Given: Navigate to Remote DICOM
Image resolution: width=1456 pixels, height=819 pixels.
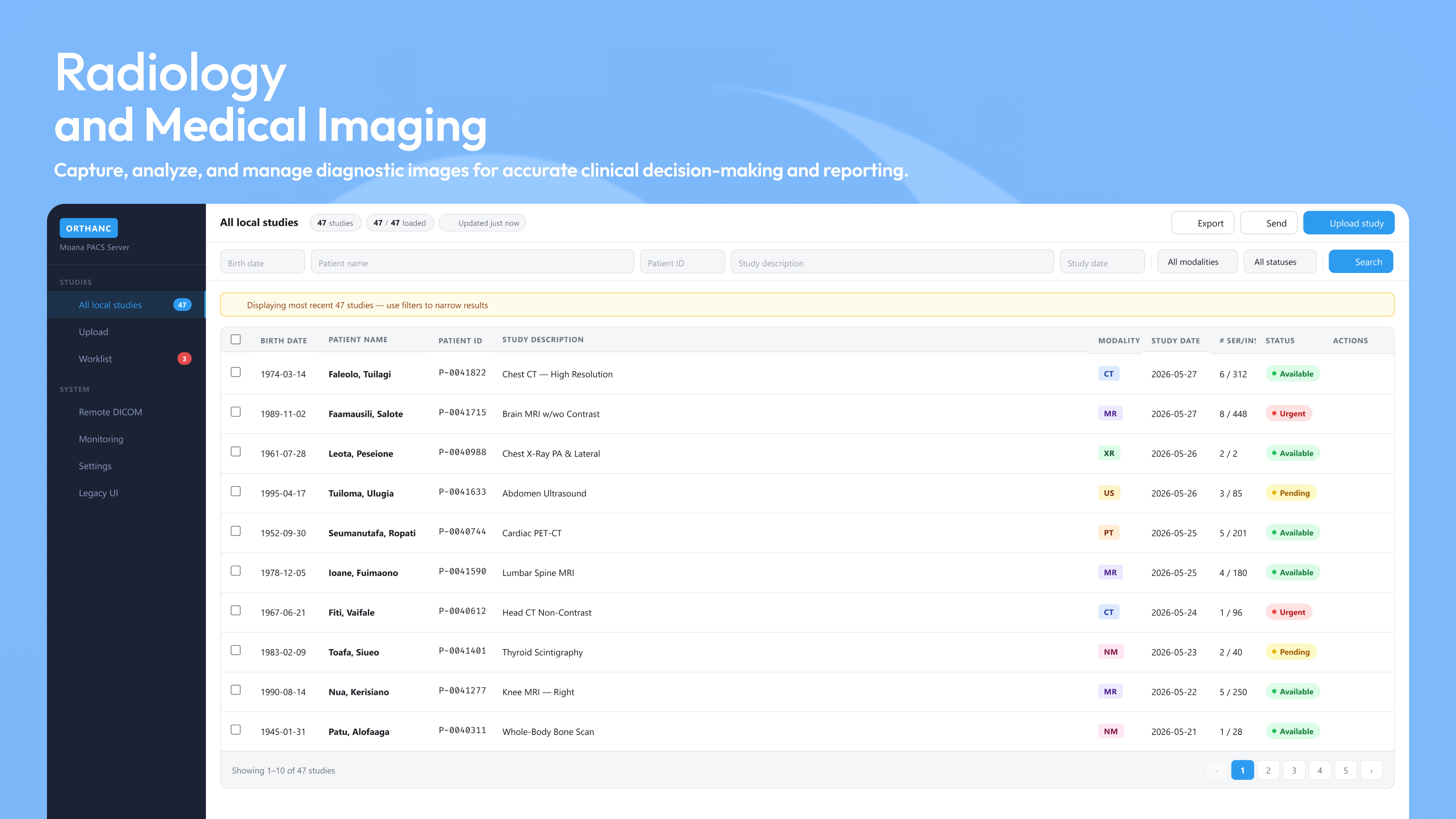Looking at the screenshot, I should coord(126,412).
